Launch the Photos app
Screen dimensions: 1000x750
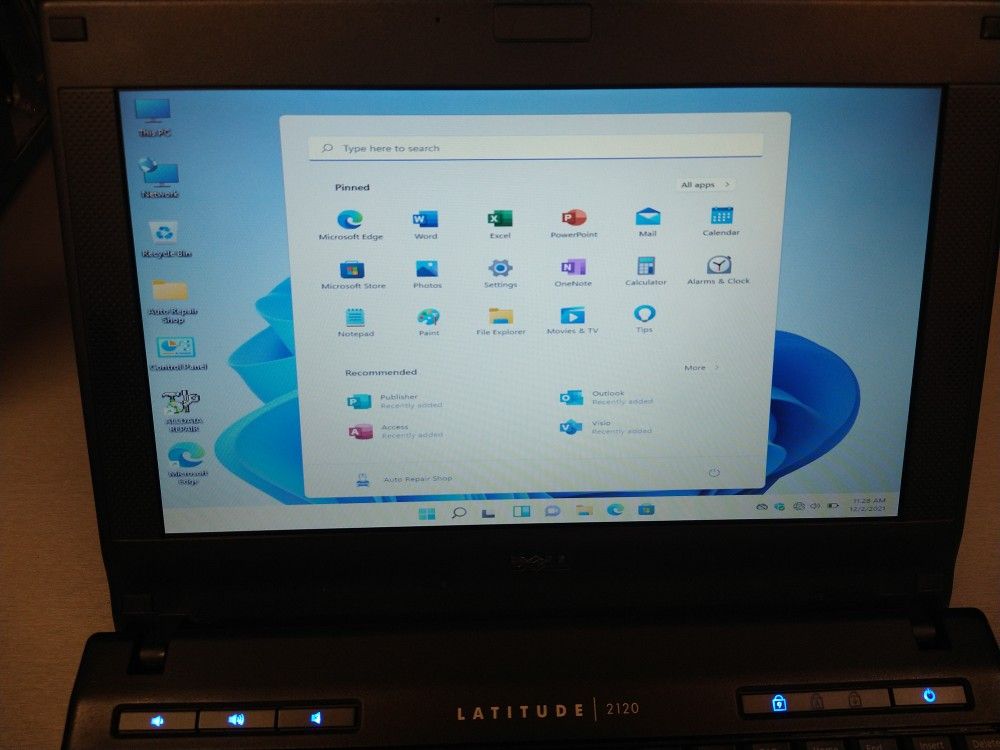click(427, 274)
